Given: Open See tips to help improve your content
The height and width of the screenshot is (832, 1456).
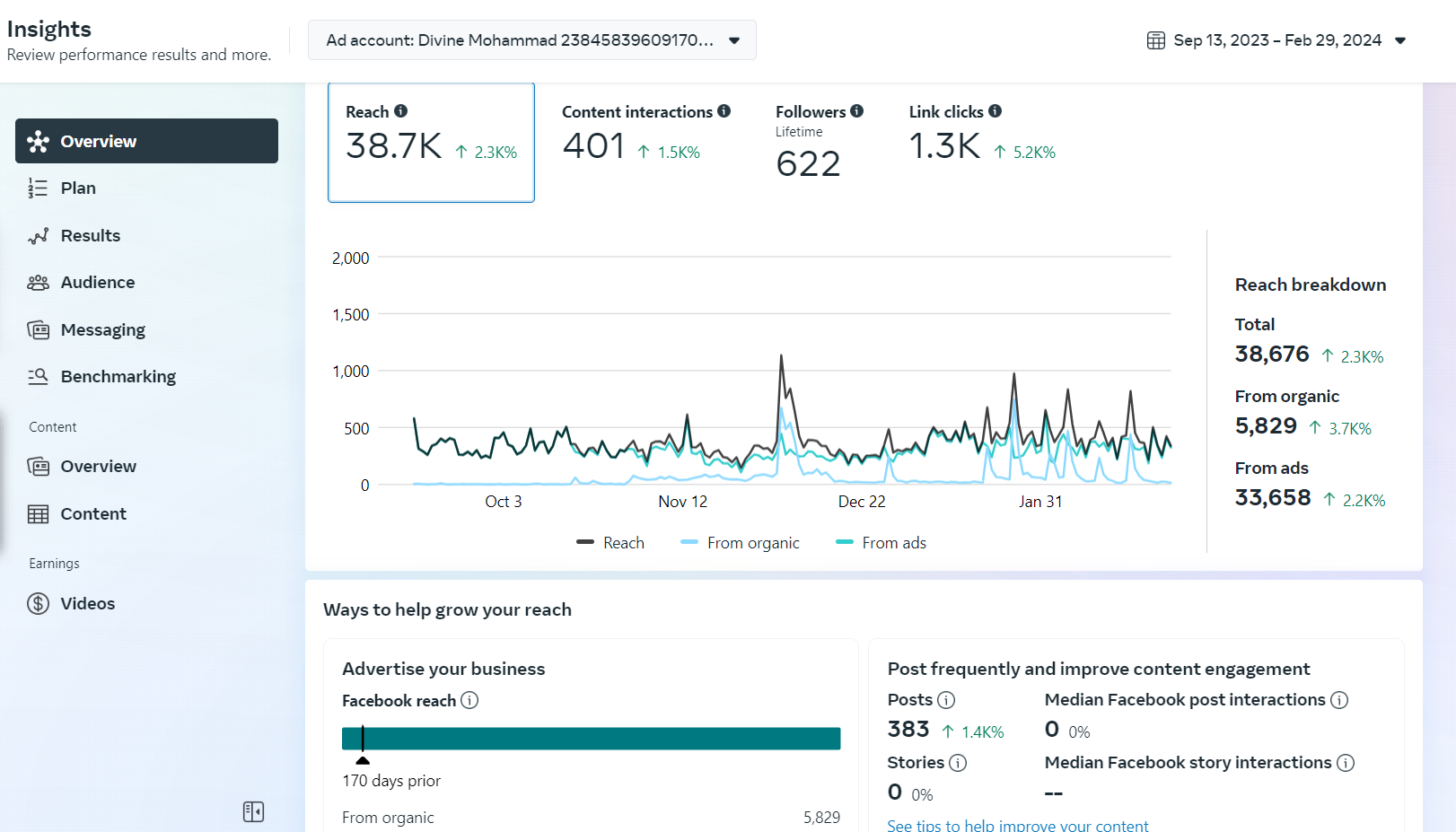Looking at the screenshot, I should (x=1017, y=826).
